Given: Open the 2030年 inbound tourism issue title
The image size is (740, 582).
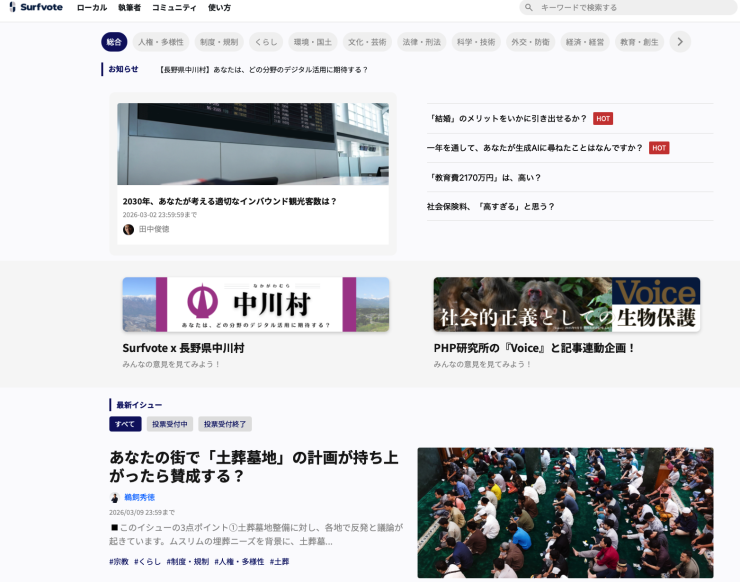Looking at the screenshot, I should [229, 201].
